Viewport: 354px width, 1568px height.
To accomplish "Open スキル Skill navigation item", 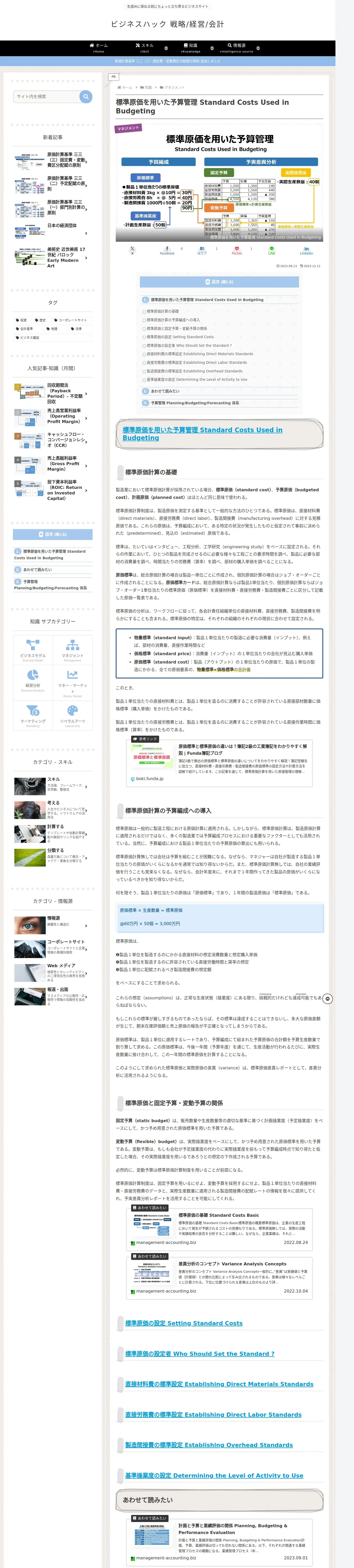I will [145, 48].
